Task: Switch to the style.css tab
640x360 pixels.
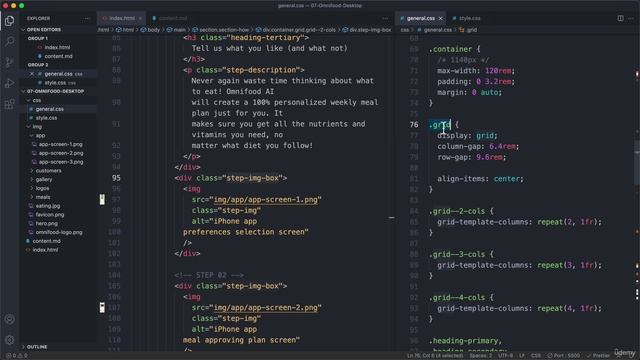Action: coord(469,18)
